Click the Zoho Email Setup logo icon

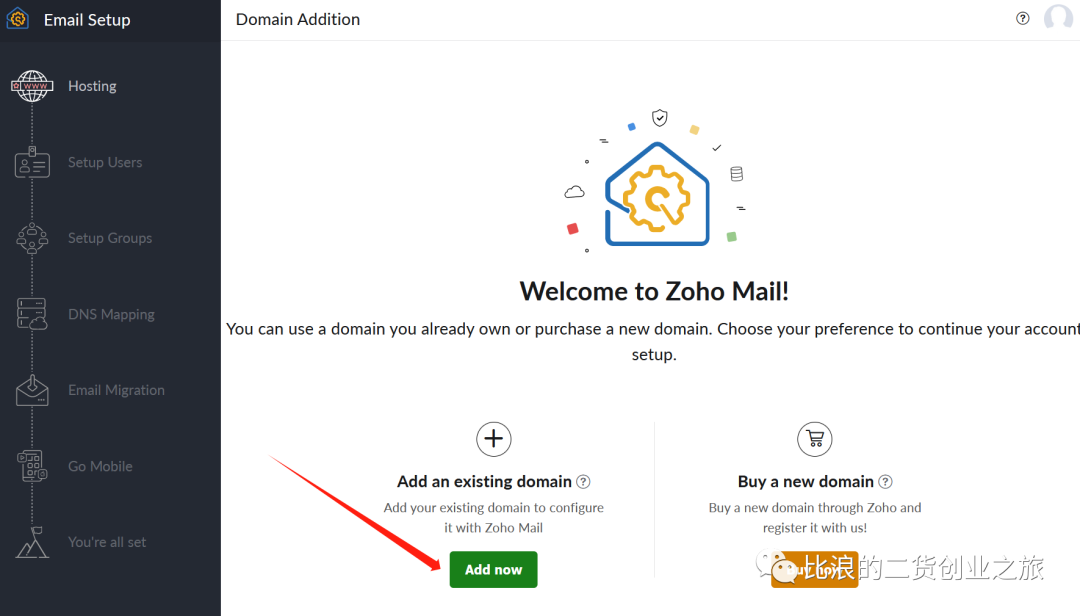point(17,19)
